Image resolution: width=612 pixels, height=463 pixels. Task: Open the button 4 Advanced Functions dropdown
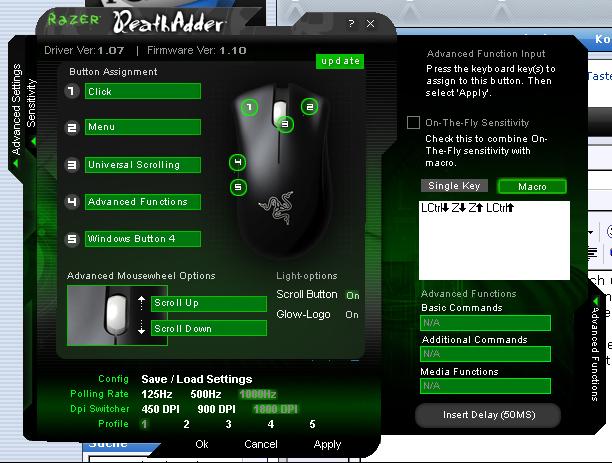point(143,202)
